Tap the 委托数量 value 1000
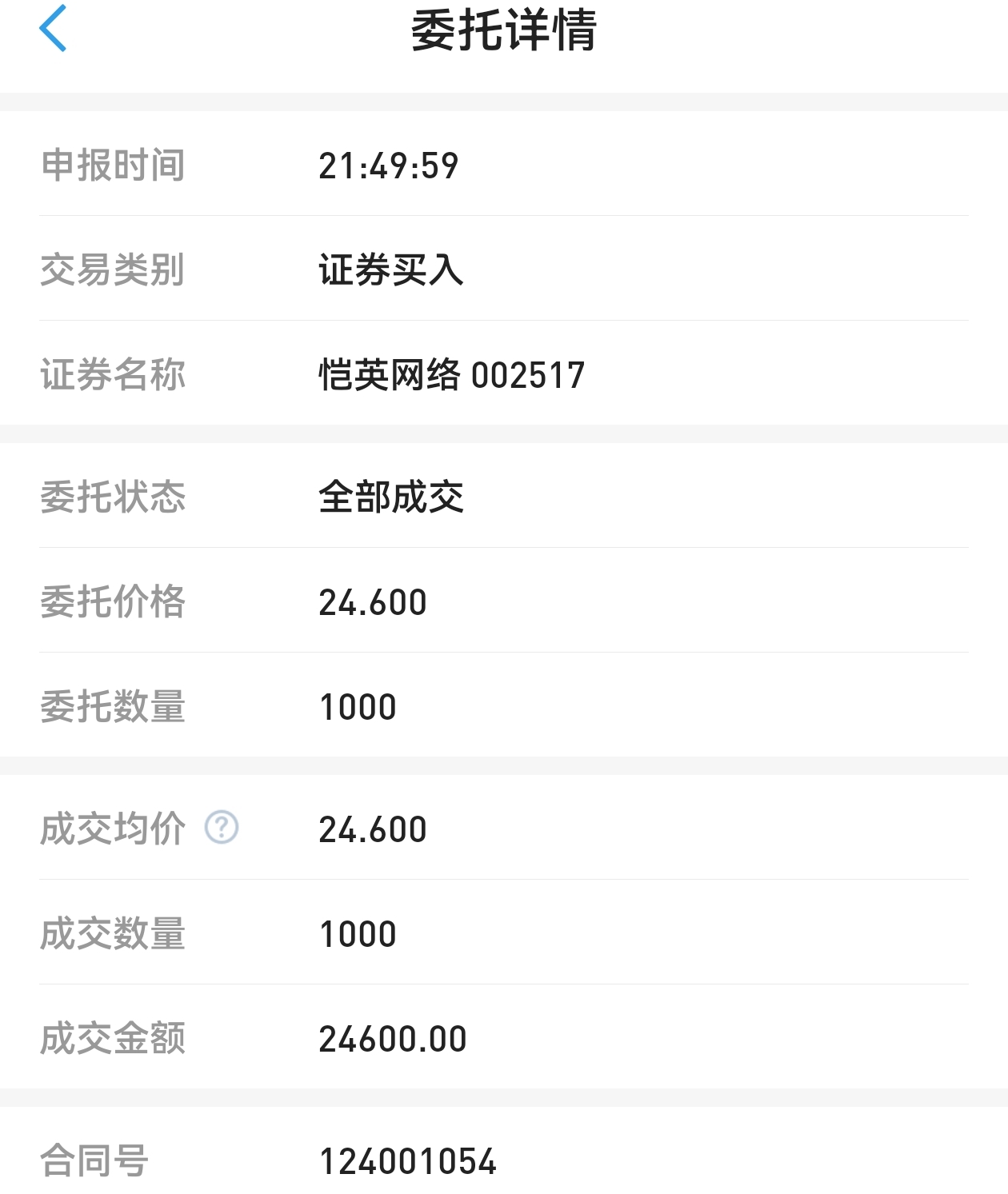Screen dimensions: 1008x1194 358,707
